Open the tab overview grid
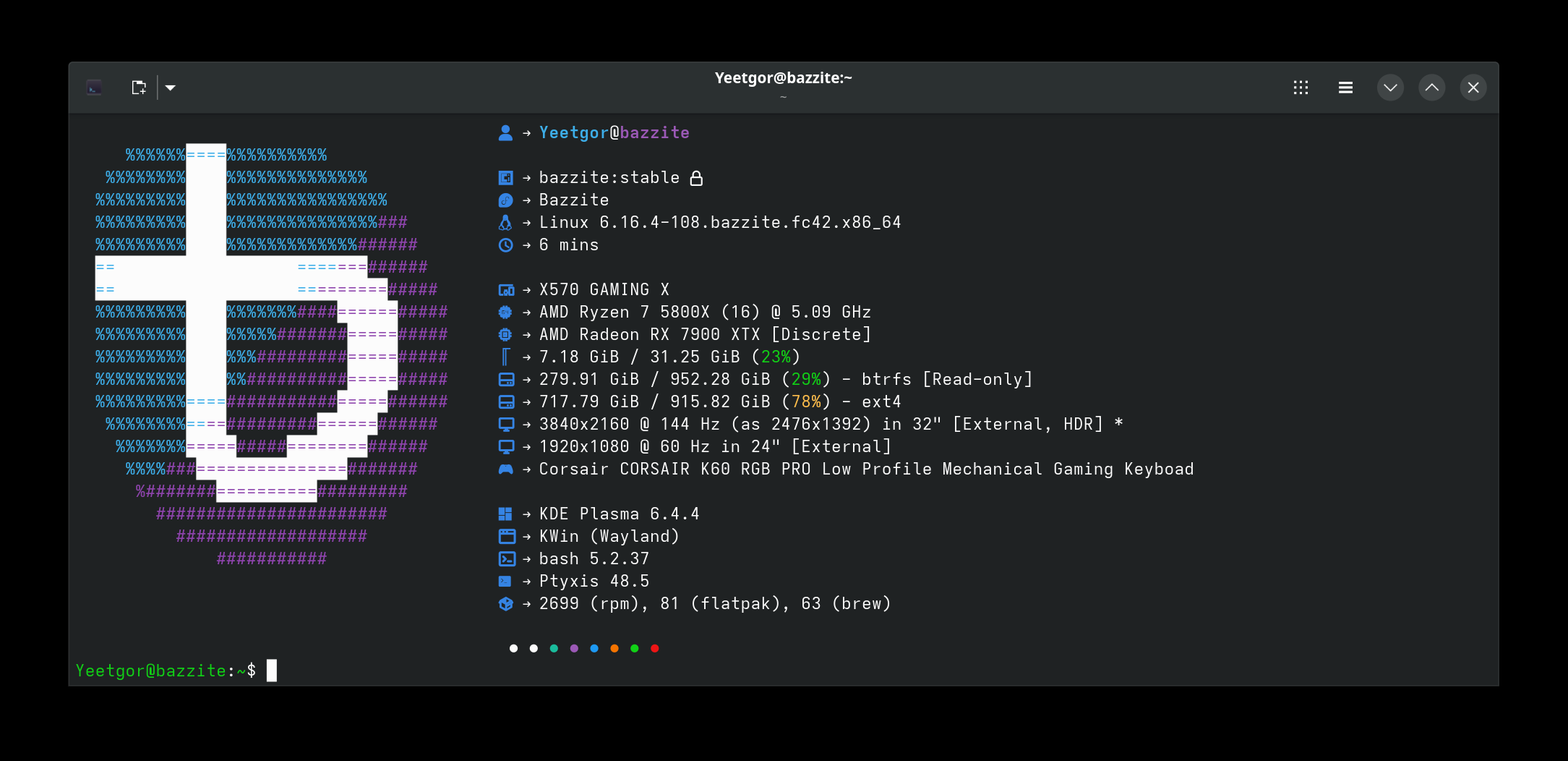This screenshot has height=761, width=1568. [1301, 88]
